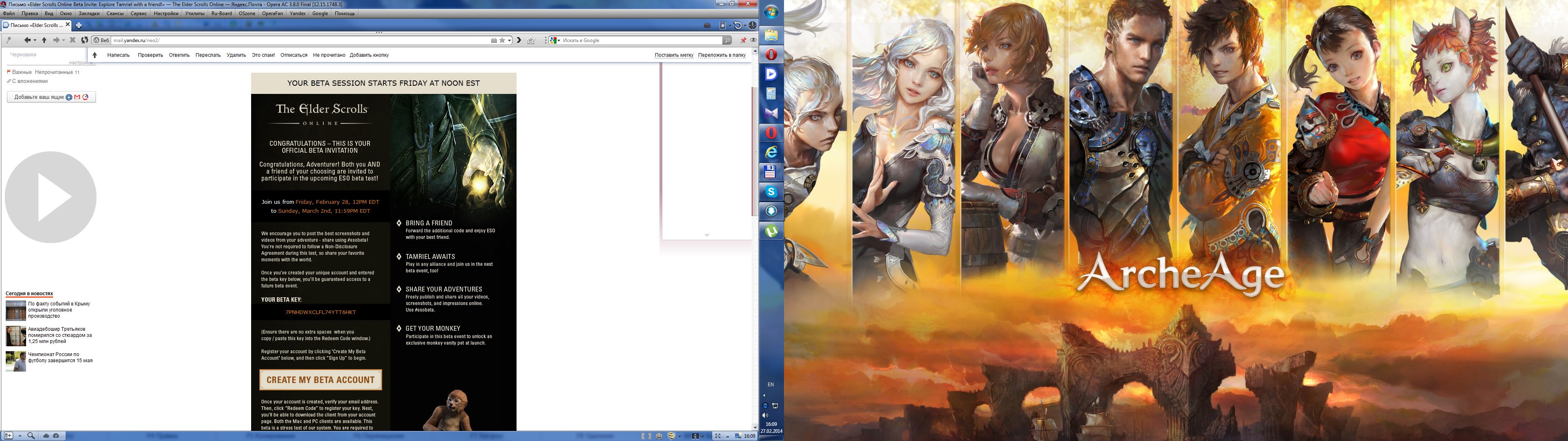Image resolution: width=1568 pixels, height=441 pixels.
Task: Click the fullscreen icon in the status bar
Action: click(718, 436)
